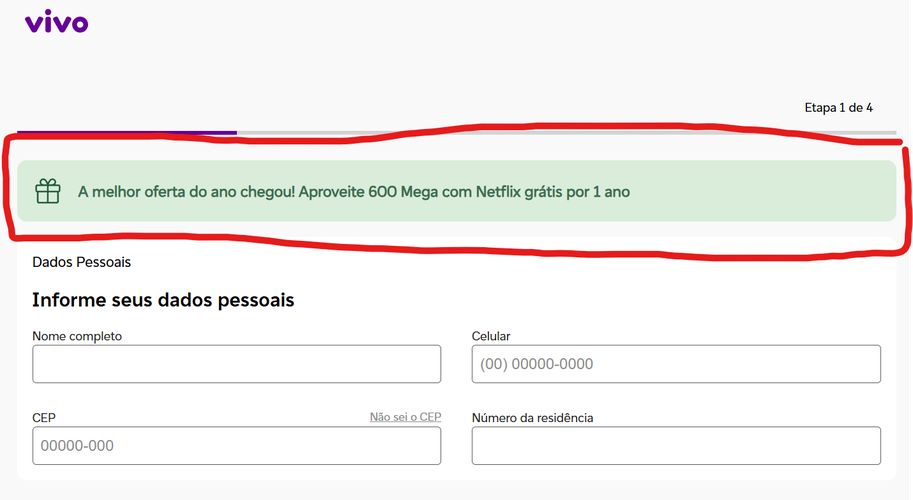This screenshot has width=913, height=500.
Task: Focus the Nome completo input field
Action: (x=236, y=364)
